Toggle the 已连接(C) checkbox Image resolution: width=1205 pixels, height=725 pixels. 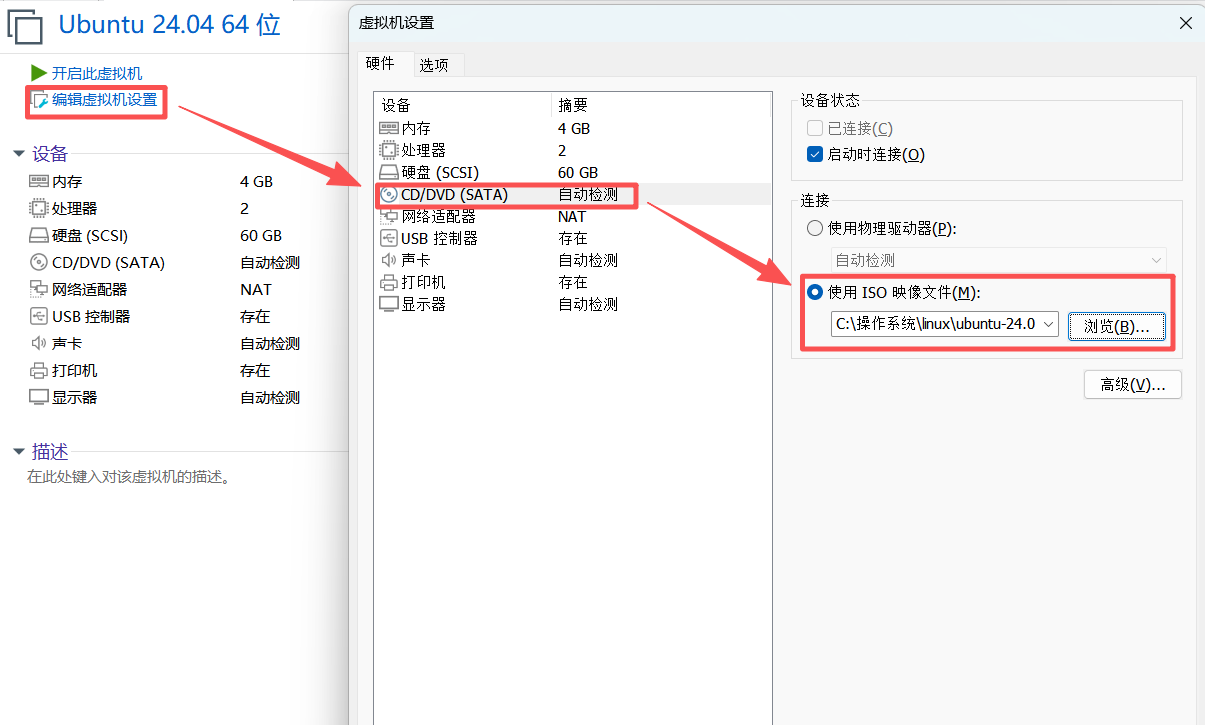pyautogui.click(x=814, y=128)
